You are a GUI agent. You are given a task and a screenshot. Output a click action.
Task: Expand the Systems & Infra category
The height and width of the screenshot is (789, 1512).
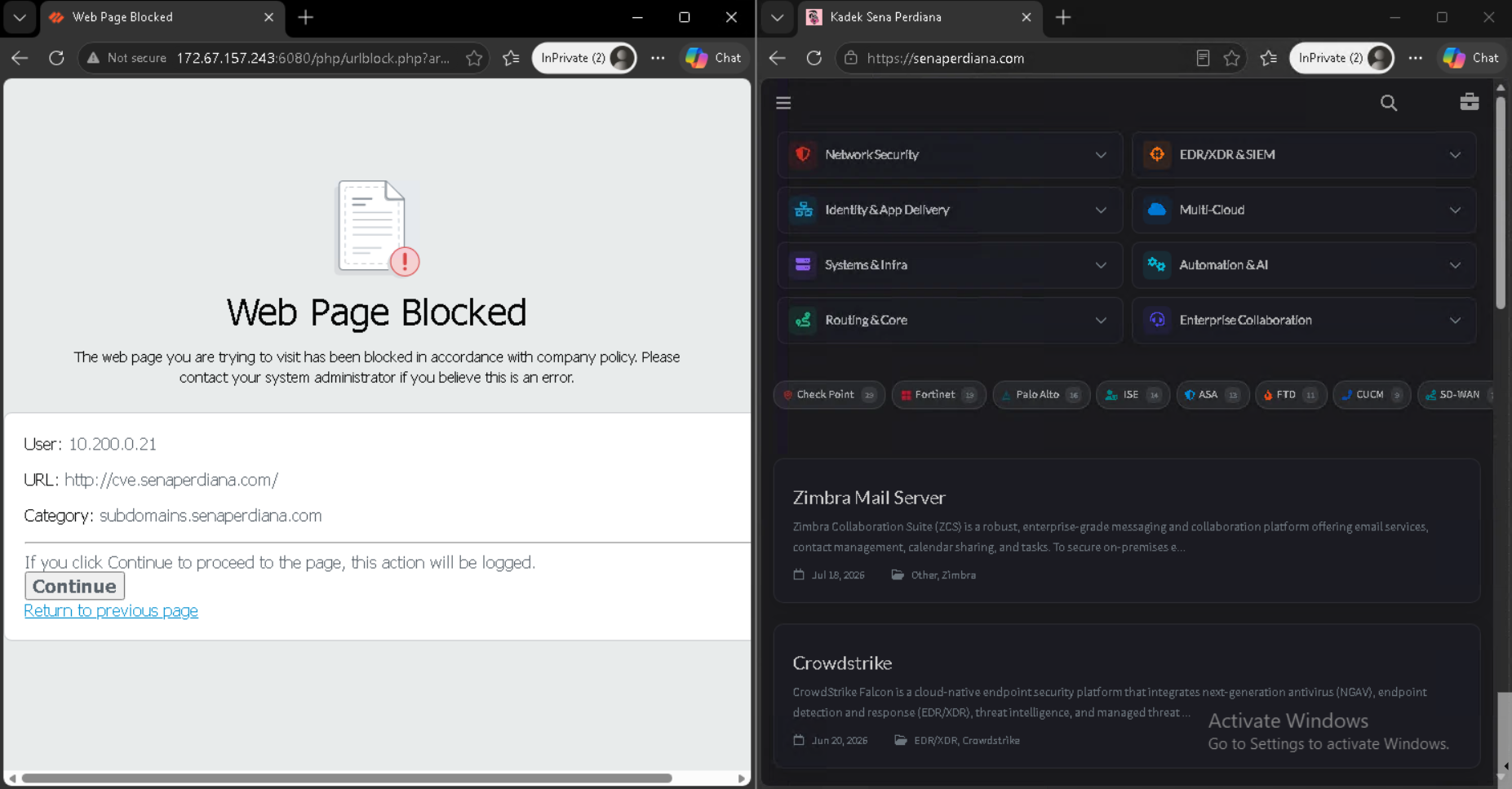tap(950, 265)
